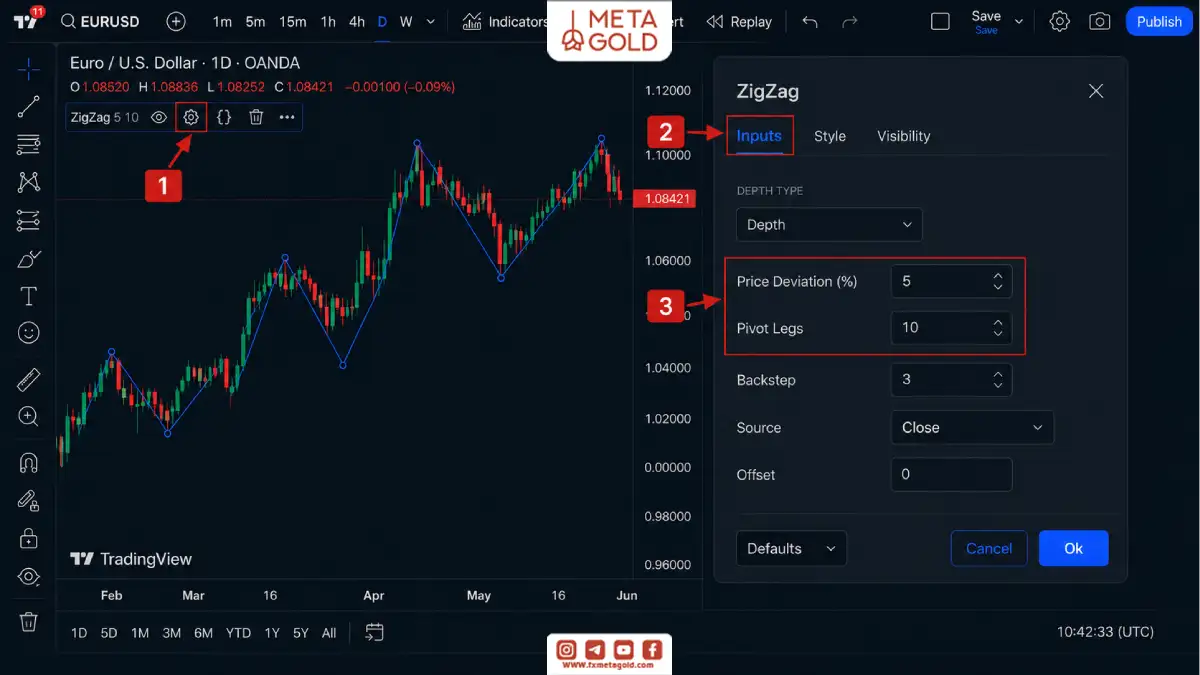Open ZigZag source code braces icon
Viewport: 1200px width, 675px height.
224,117
